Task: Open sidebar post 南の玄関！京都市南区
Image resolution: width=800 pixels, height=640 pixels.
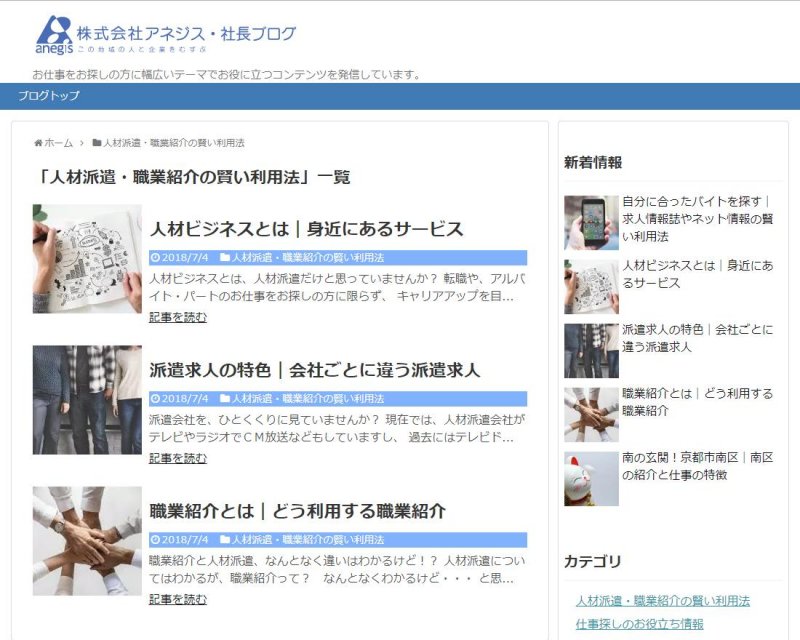Action: (697, 465)
